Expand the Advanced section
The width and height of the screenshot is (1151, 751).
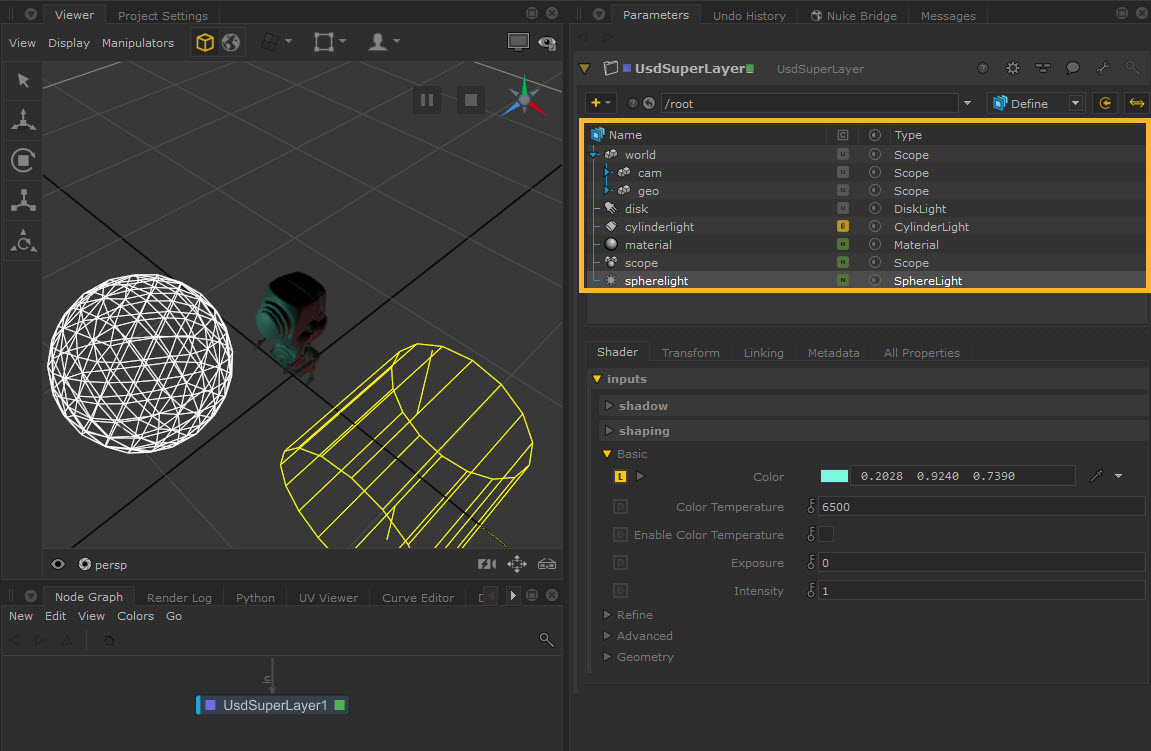tap(644, 636)
